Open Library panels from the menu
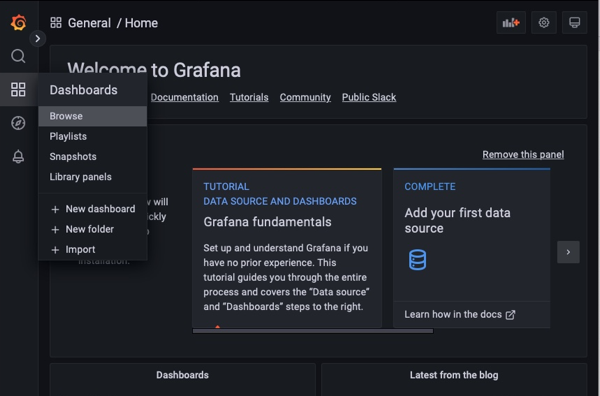The image size is (600, 396). pyautogui.click(x=93, y=177)
